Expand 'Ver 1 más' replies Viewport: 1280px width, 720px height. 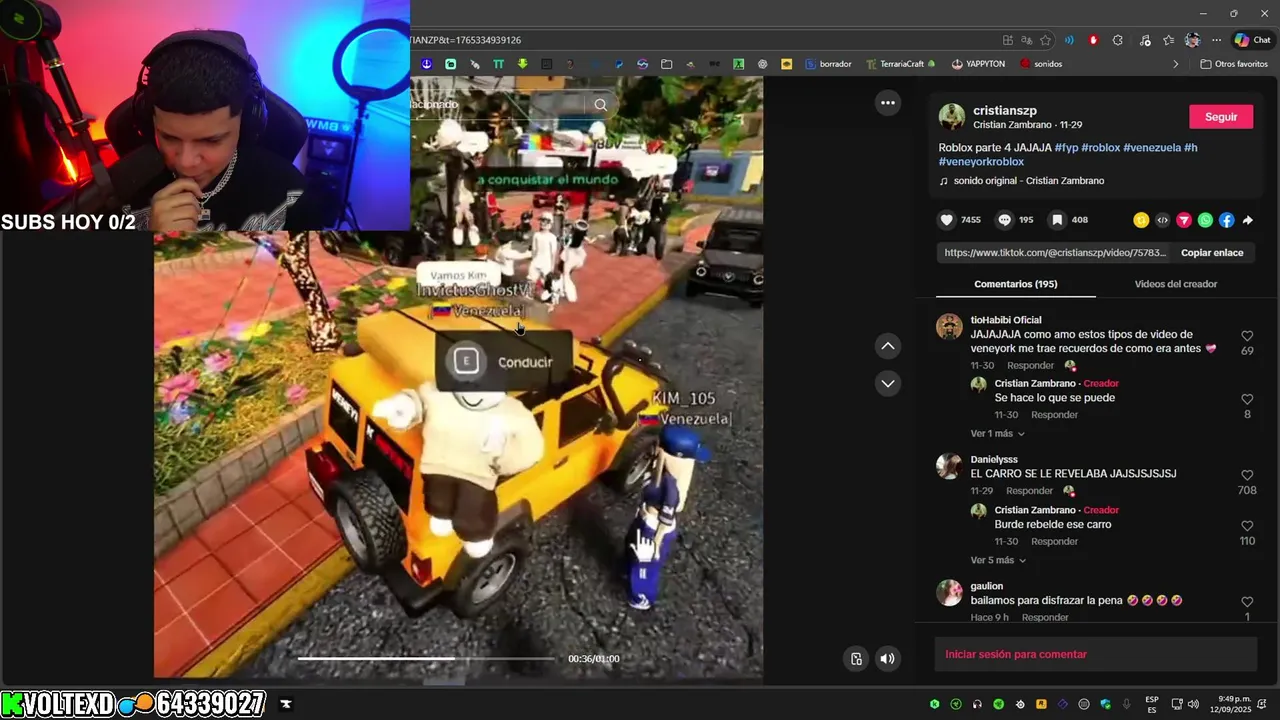[x=997, y=433]
